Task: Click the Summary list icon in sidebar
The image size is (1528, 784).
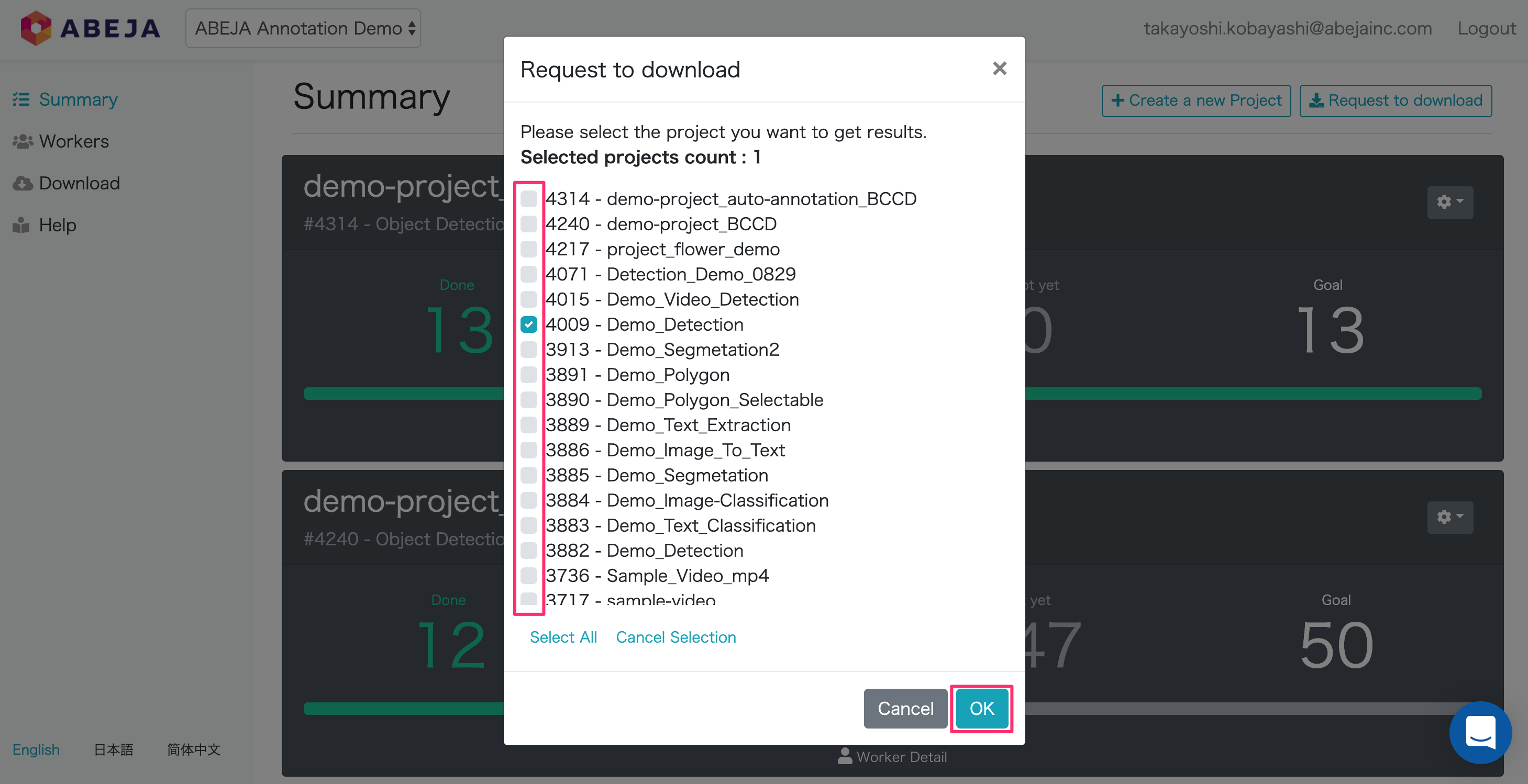Action: tap(21, 99)
